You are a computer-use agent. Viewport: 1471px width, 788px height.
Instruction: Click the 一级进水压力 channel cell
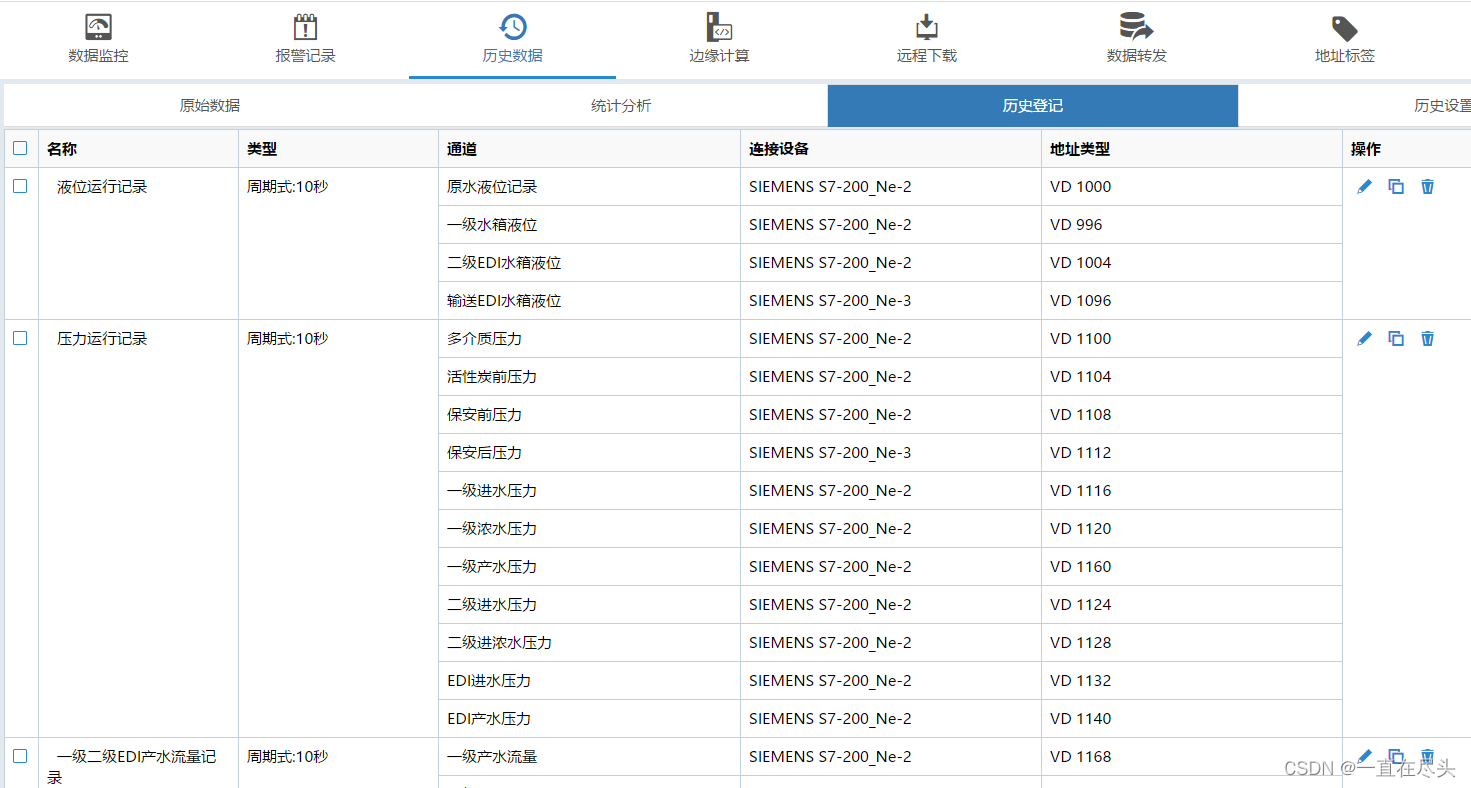tap(589, 491)
